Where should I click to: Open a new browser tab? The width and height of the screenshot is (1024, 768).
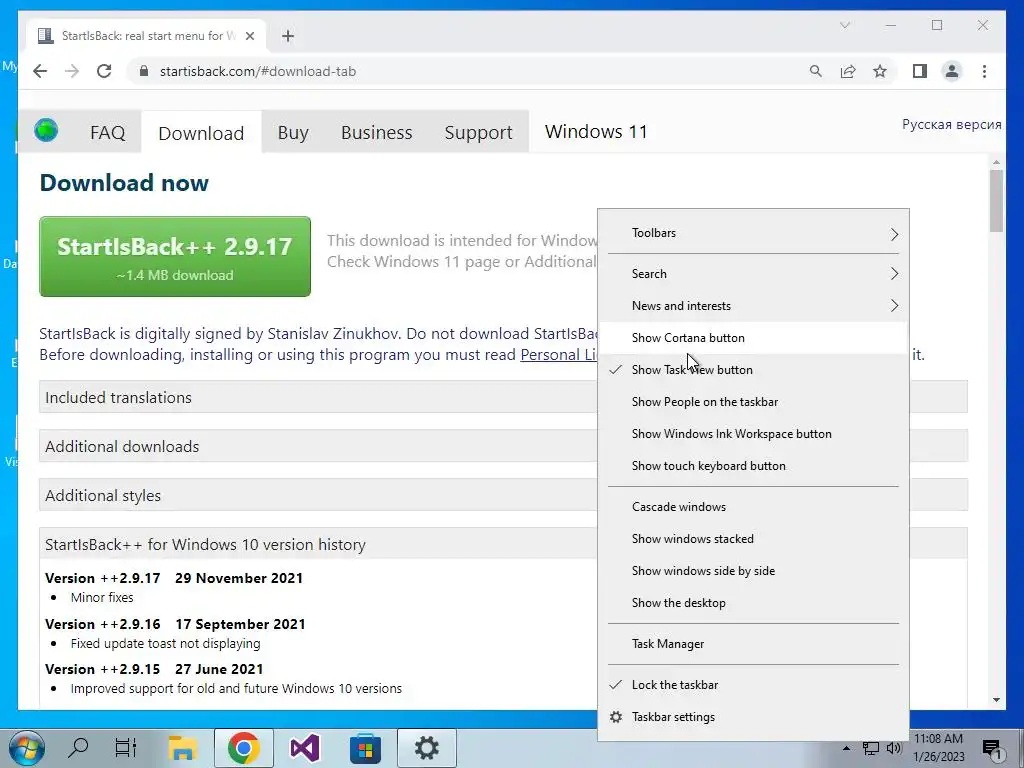[288, 36]
